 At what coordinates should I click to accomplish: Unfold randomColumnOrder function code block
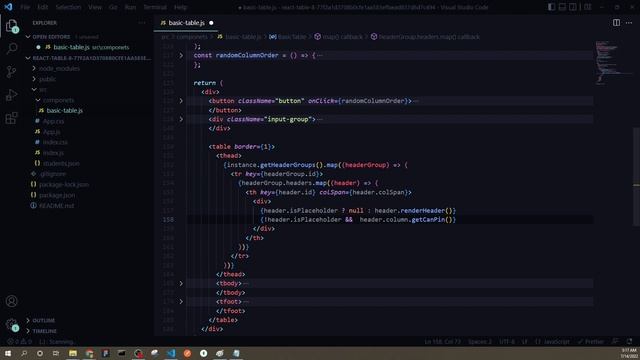181,55
